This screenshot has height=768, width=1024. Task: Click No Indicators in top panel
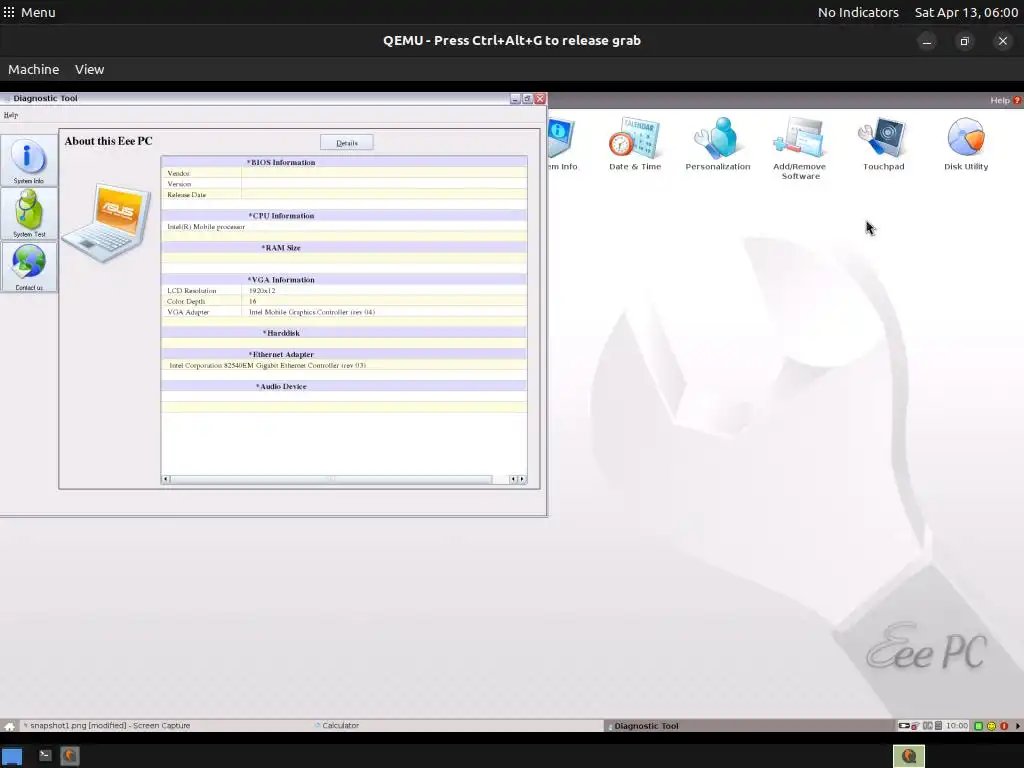(x=858, y=12)
